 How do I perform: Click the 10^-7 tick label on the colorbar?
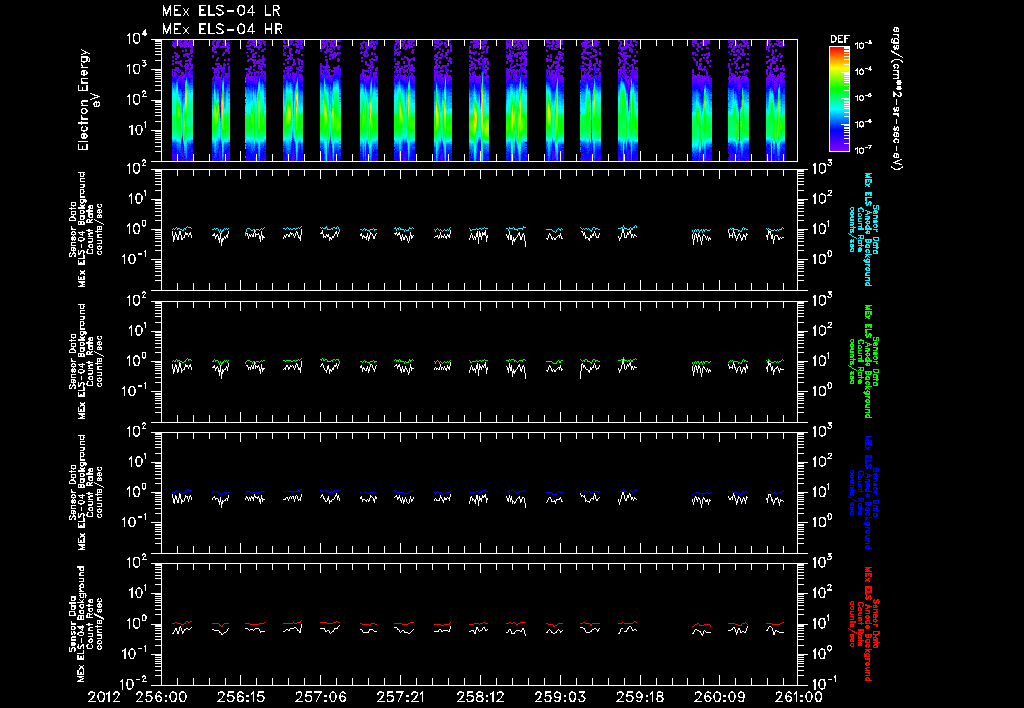[x=863, y=150]
